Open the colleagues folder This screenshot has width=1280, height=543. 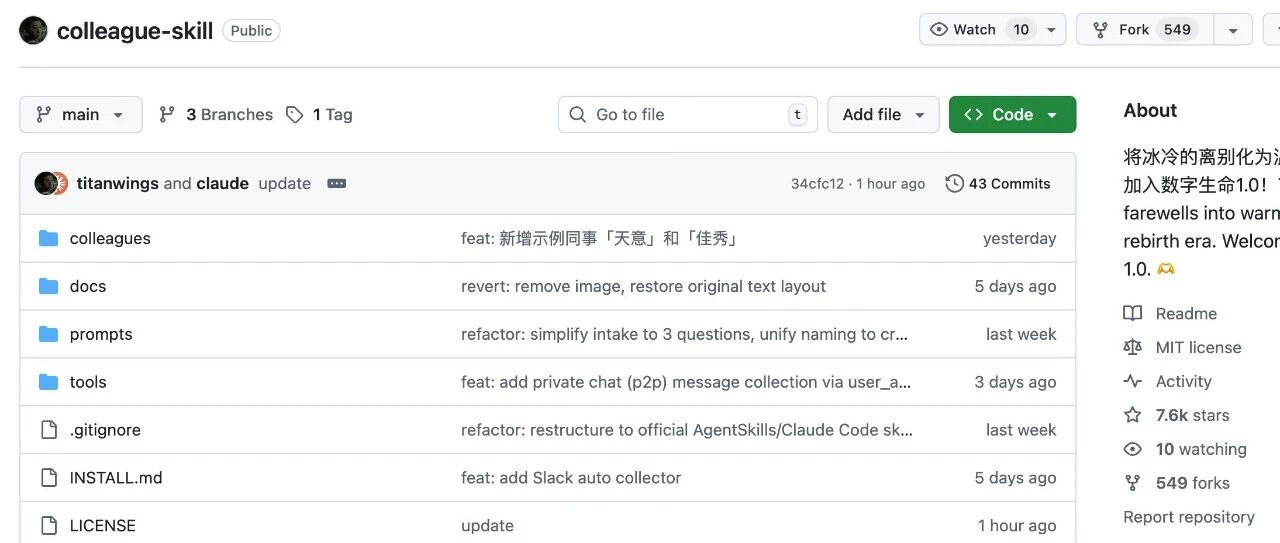(110, 238)
